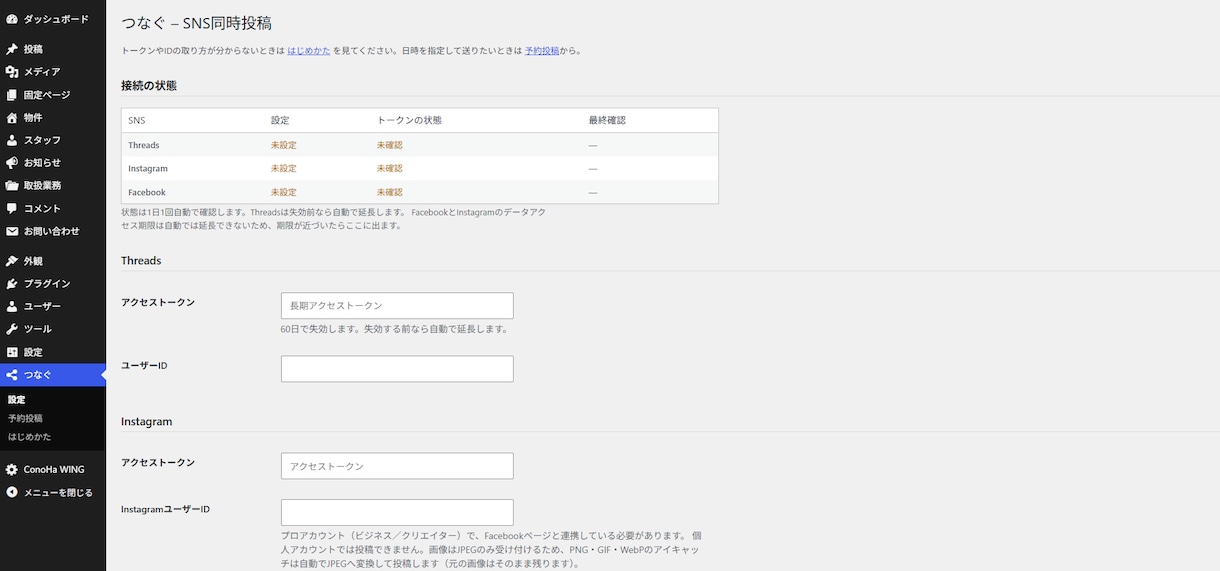Click the ユーザー user icon
This screenshot has height=571, width=1220.
12,307
